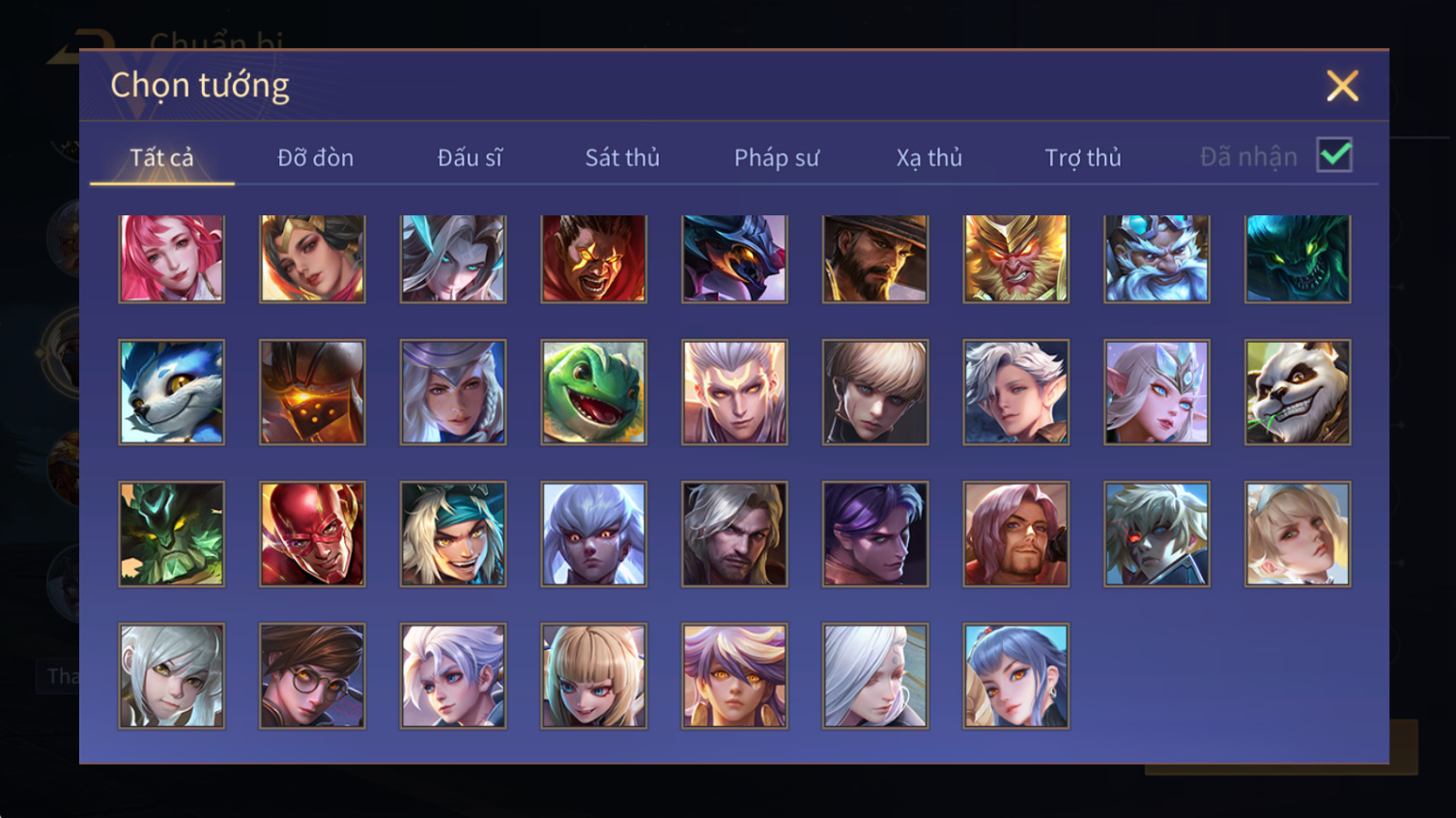This screenshot has height=818, width=1456.
Task: Switch to the Đỡ đòn tab
Action: tap(315, 157)
